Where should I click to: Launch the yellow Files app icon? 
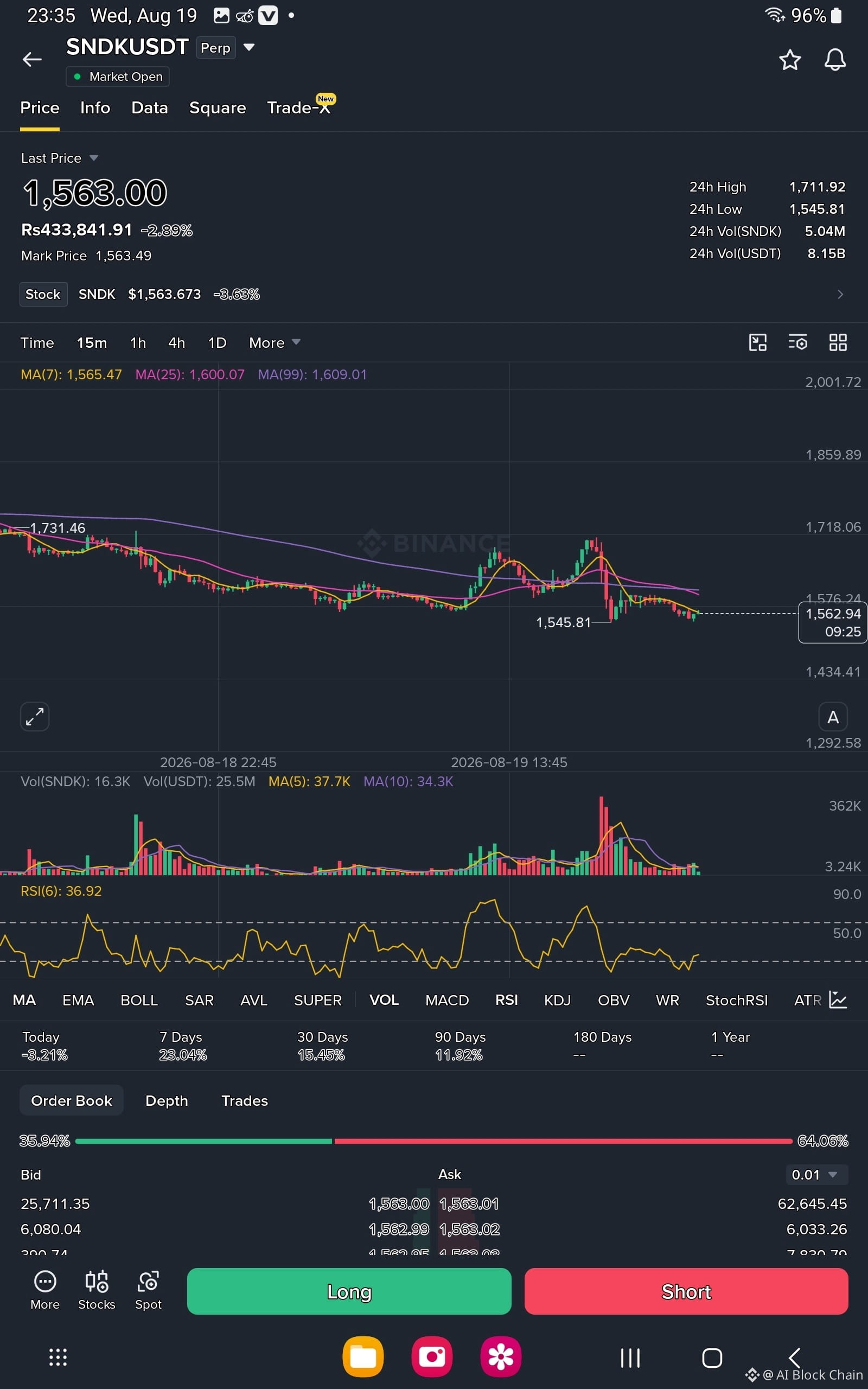point(363,1357)
